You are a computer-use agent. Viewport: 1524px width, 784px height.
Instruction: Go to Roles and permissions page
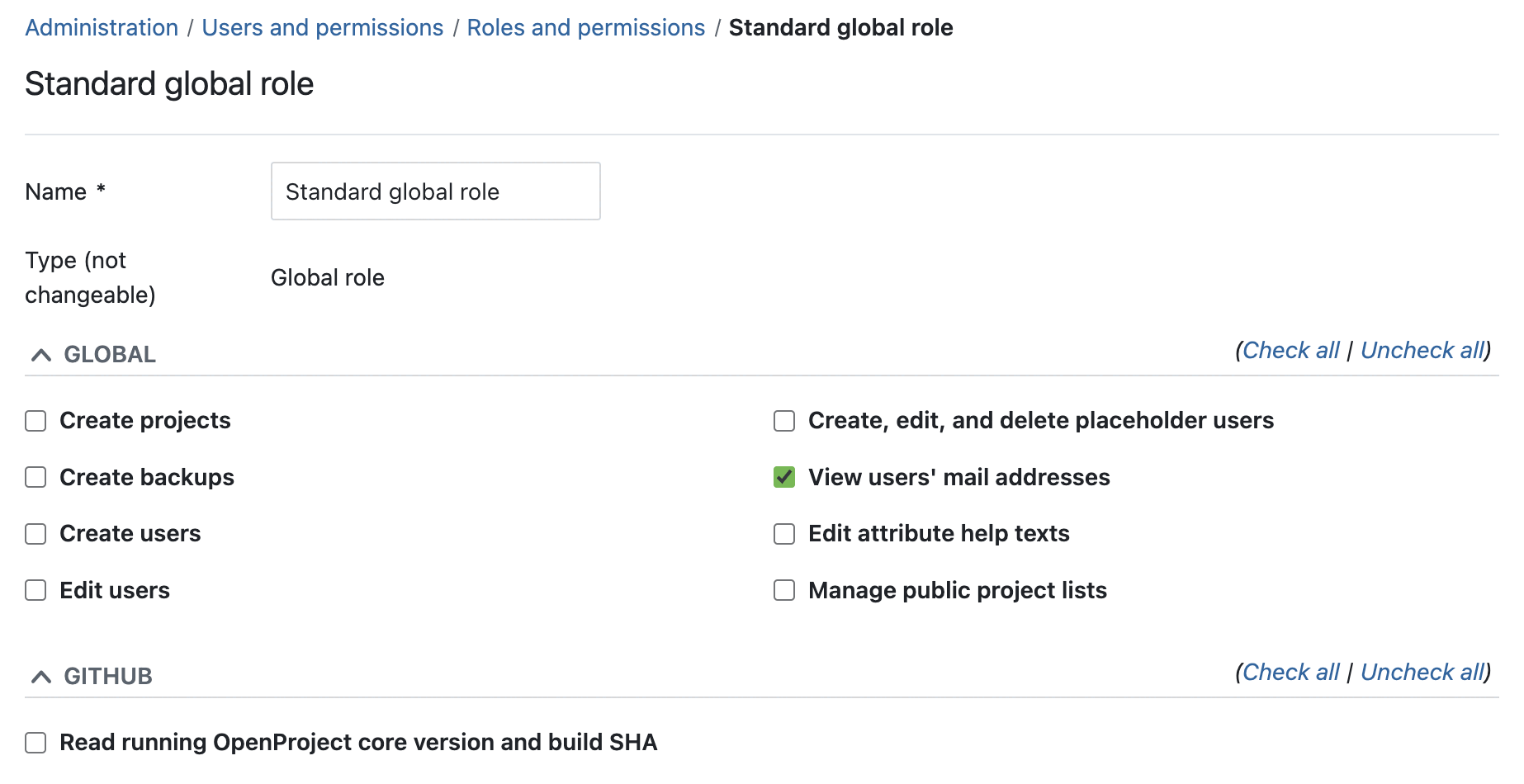pyautogui.click(x=585, y=27)
